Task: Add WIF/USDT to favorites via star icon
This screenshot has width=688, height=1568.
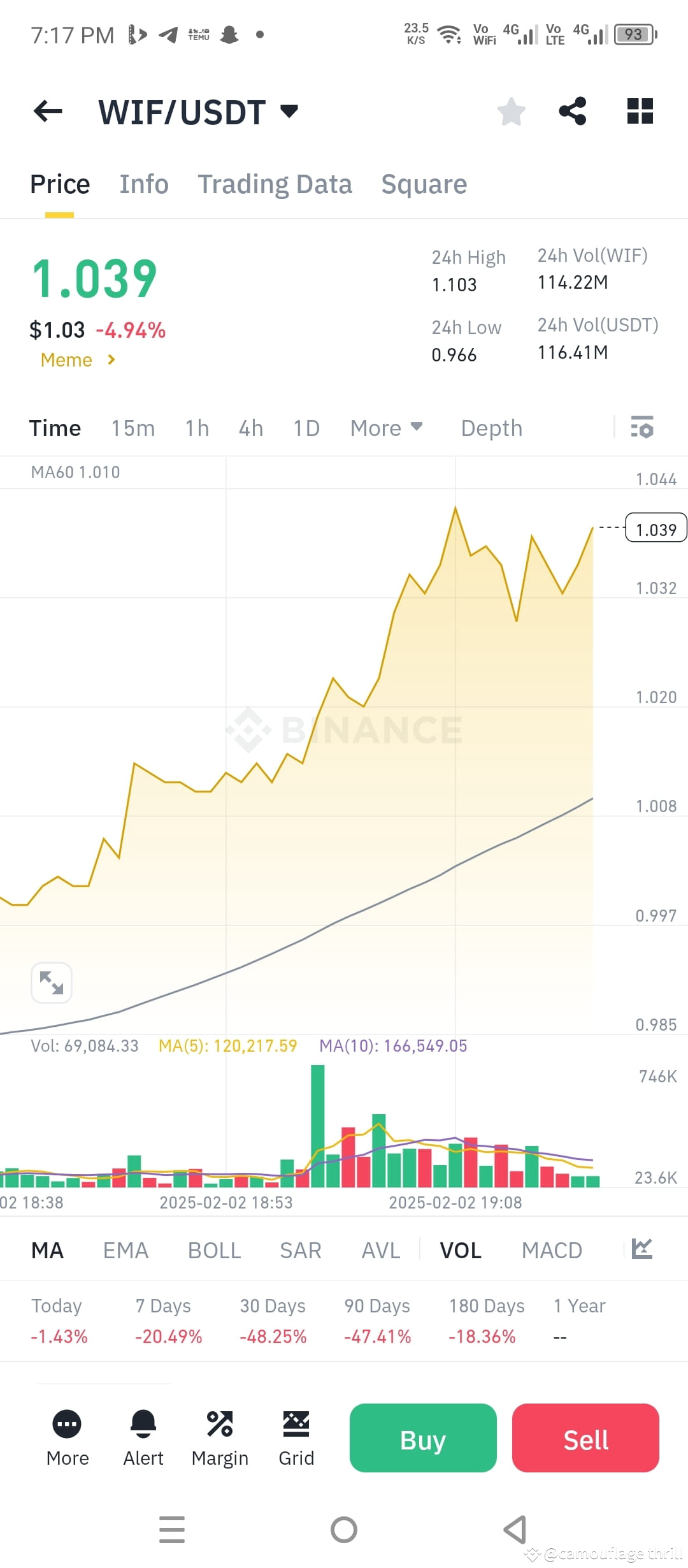Action: click(x=511, y=111)
